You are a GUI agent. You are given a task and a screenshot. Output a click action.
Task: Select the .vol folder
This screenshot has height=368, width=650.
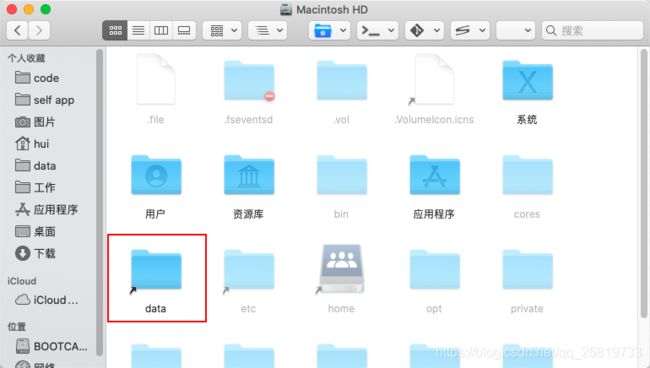pos(342,81)
